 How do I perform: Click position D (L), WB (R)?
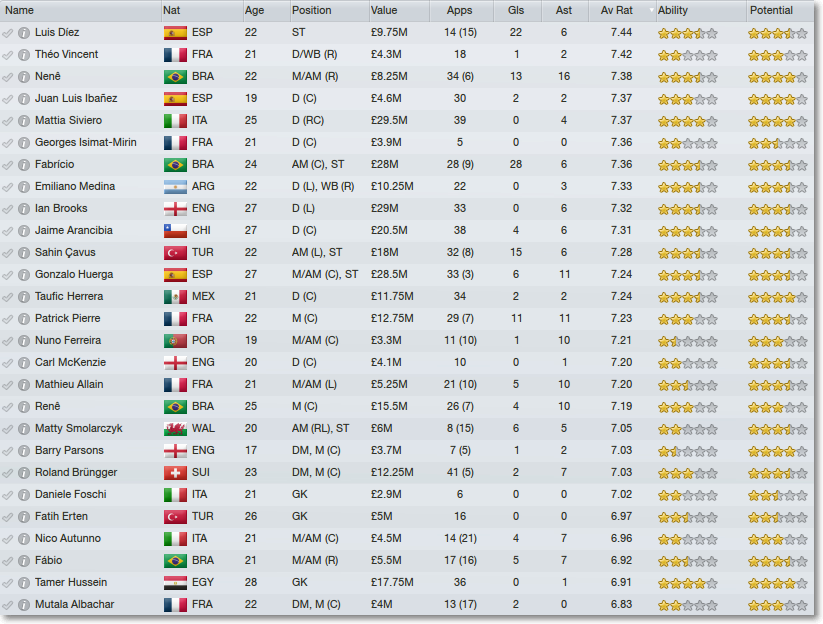click(323, 187)
